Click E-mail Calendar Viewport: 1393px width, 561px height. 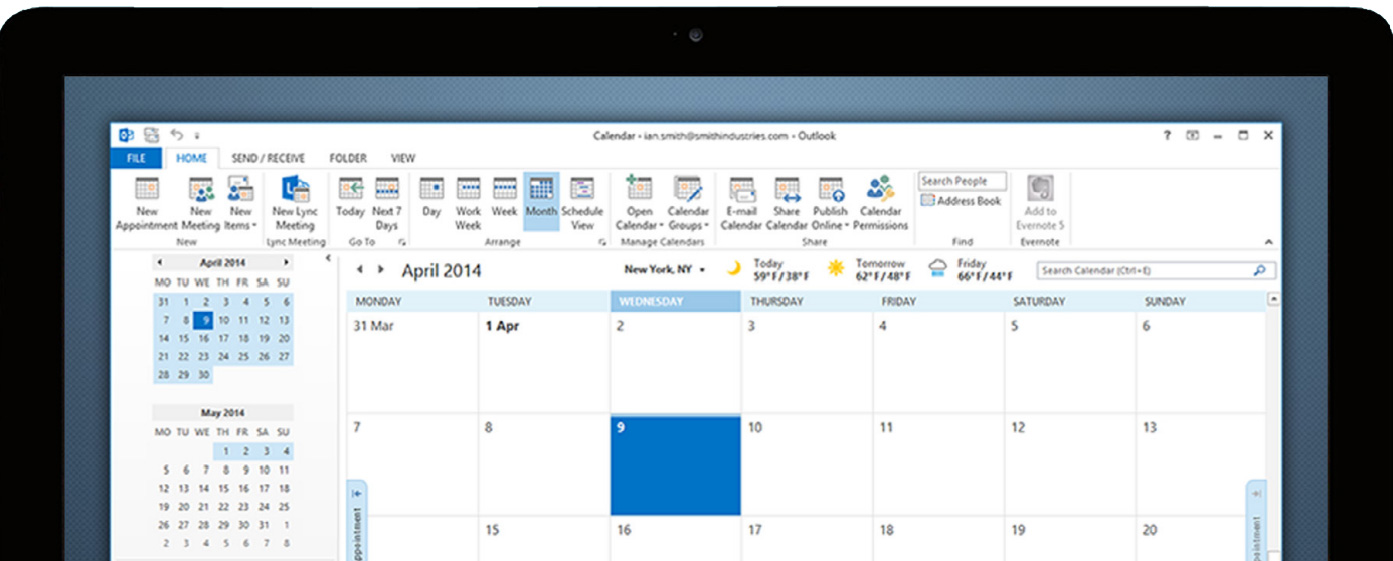(741, 204)
